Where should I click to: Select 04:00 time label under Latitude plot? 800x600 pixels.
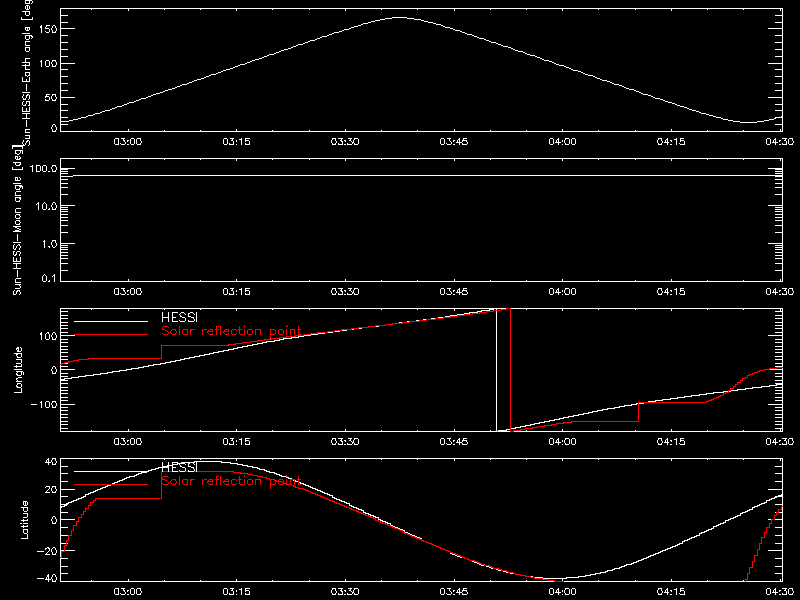click(x=562, y=591)
